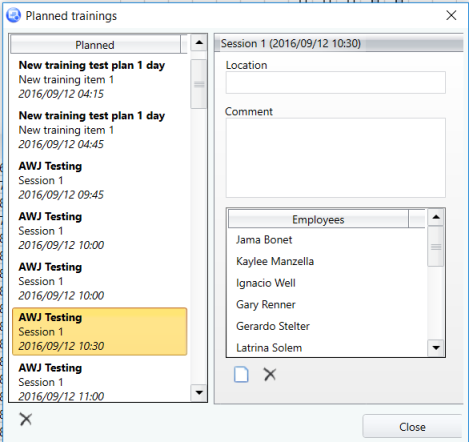The image size is (469, 442).
Task: Close dialog via title bar X
Action: (x=451, y=15)
